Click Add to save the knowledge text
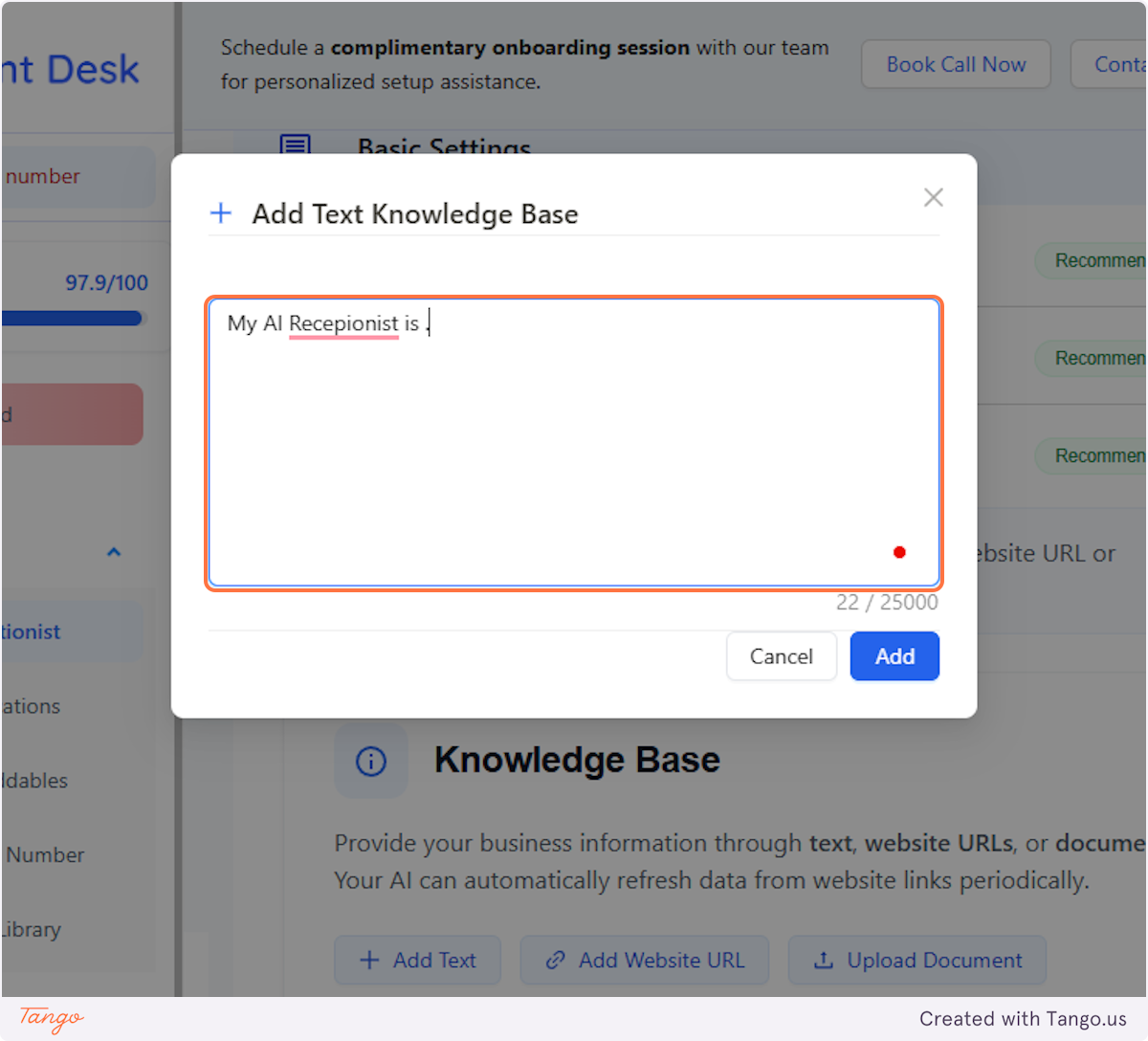 click(x=894, y=656)
